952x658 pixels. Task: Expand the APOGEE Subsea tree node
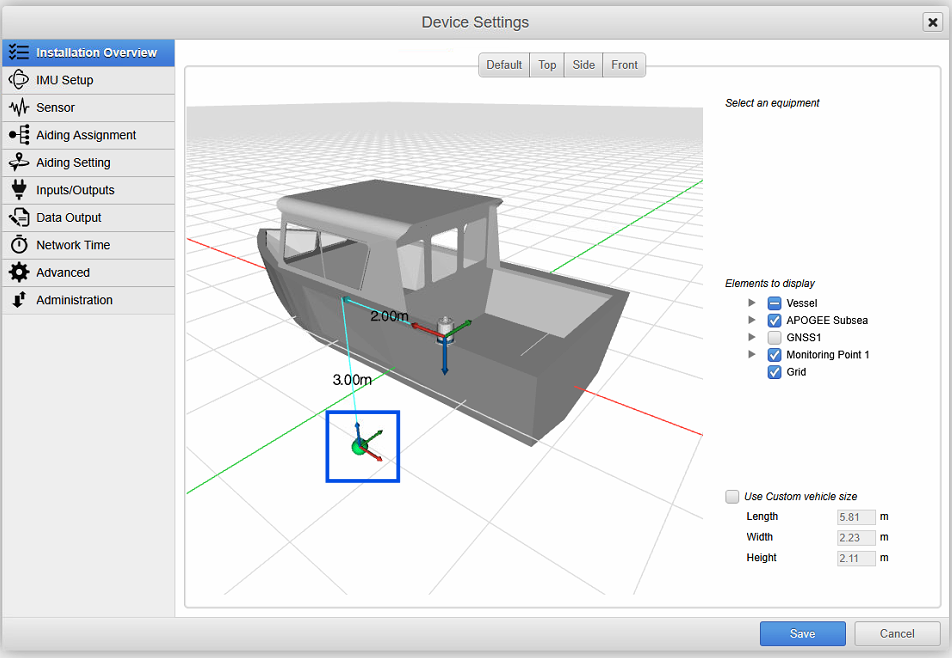[752, 321]
